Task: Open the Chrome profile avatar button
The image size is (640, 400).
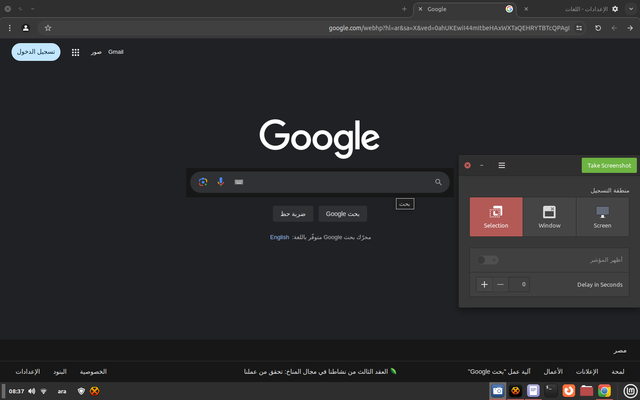Action: point(26,28)
